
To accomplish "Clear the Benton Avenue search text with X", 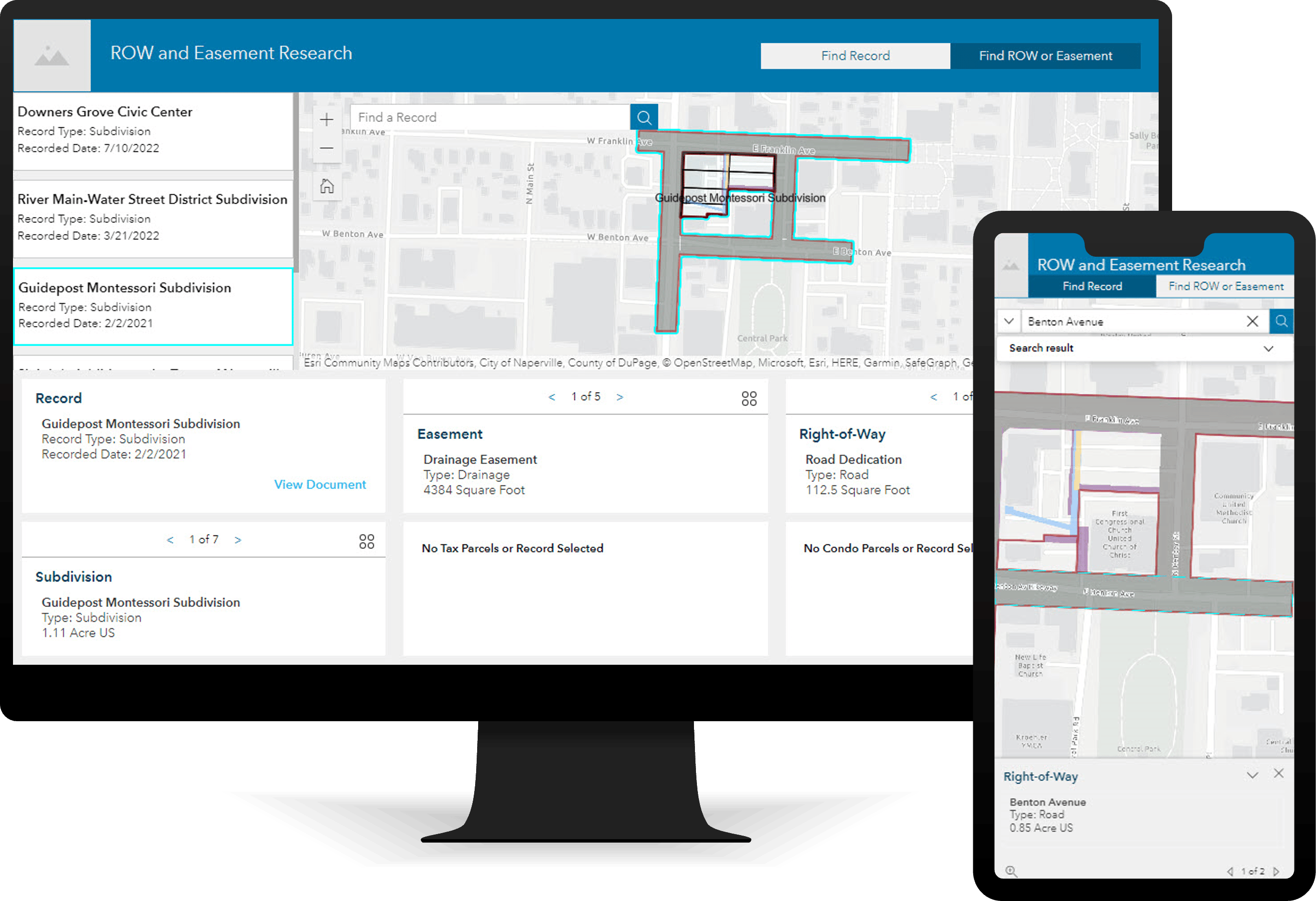I will coord(1252,322).
